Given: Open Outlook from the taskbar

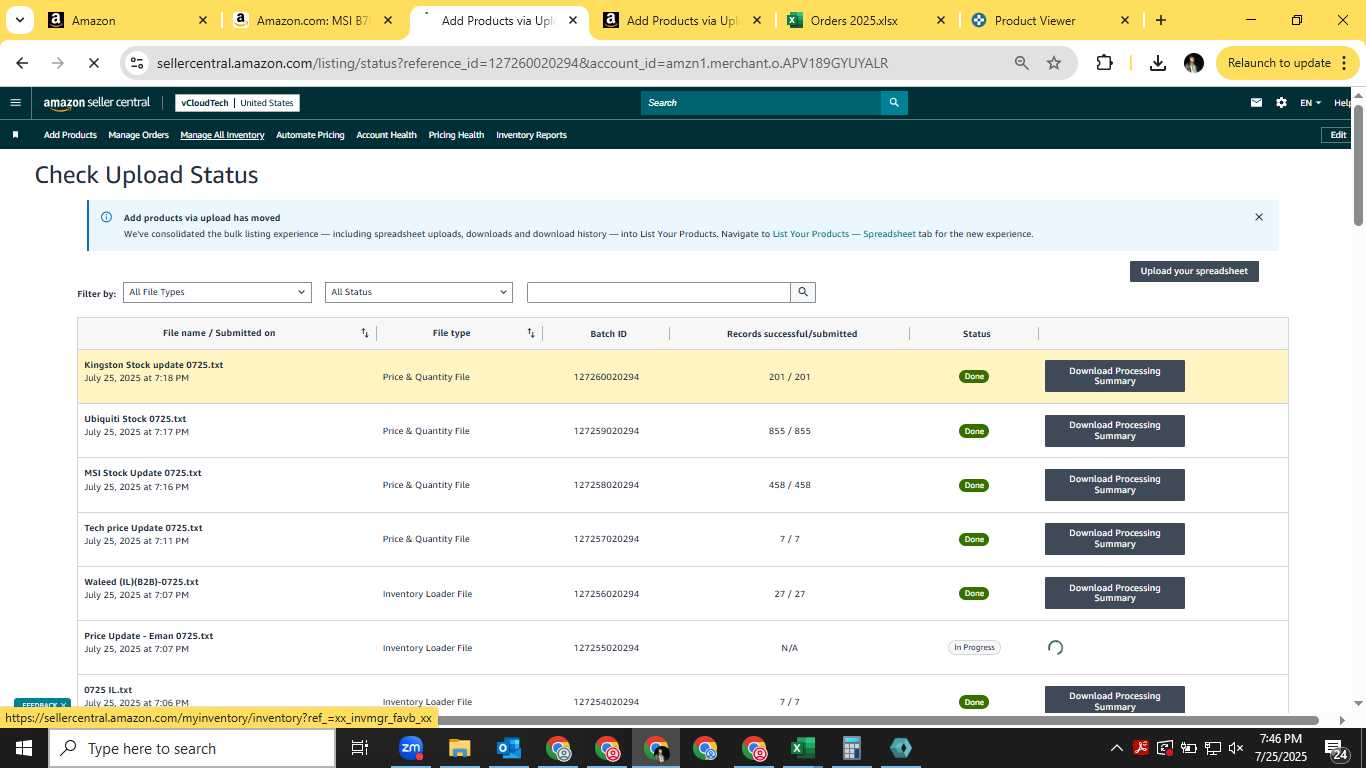Looking at the screenshot, I should click(x=508, y=748).
